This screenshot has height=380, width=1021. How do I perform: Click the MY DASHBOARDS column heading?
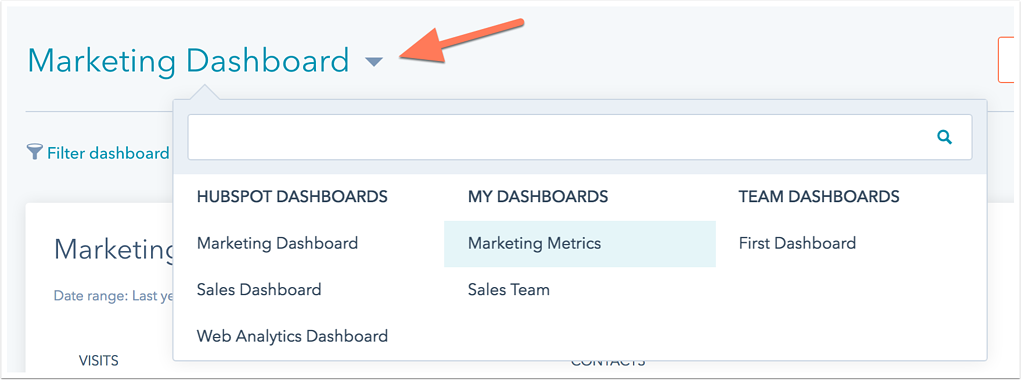pyautogui.click(x=538, y=197)
